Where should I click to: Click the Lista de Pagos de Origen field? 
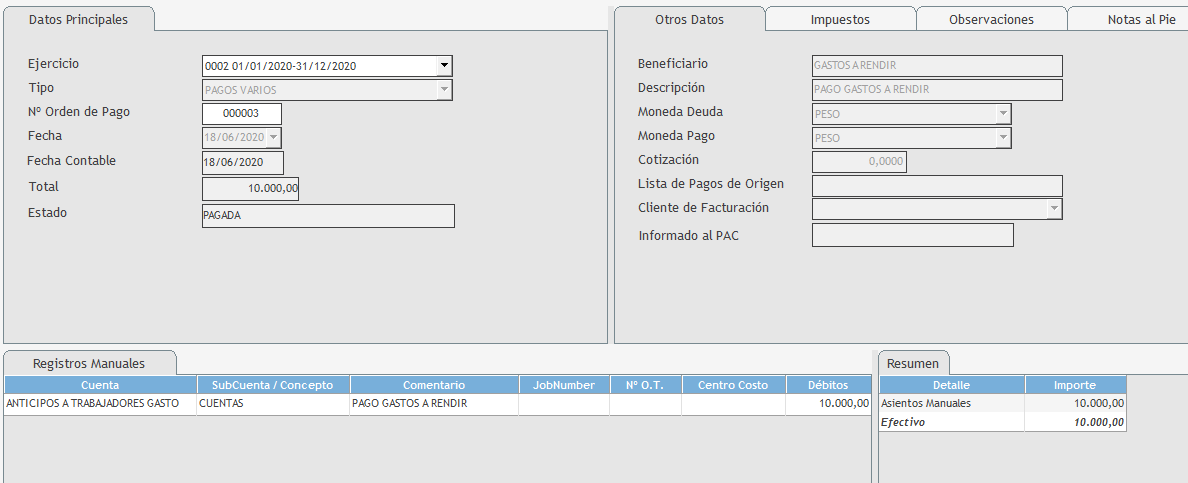point(936,186)
